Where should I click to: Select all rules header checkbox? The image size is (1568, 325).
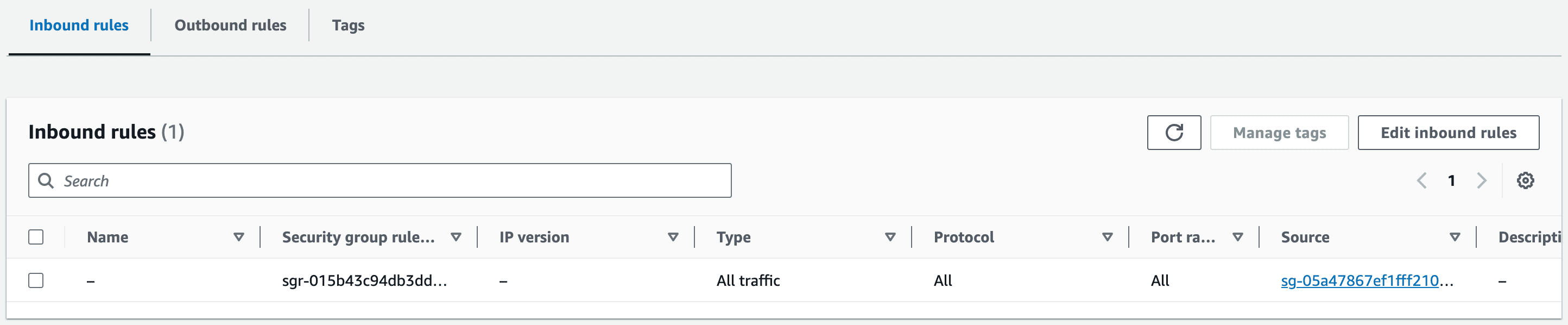click(x=36, y=237)
